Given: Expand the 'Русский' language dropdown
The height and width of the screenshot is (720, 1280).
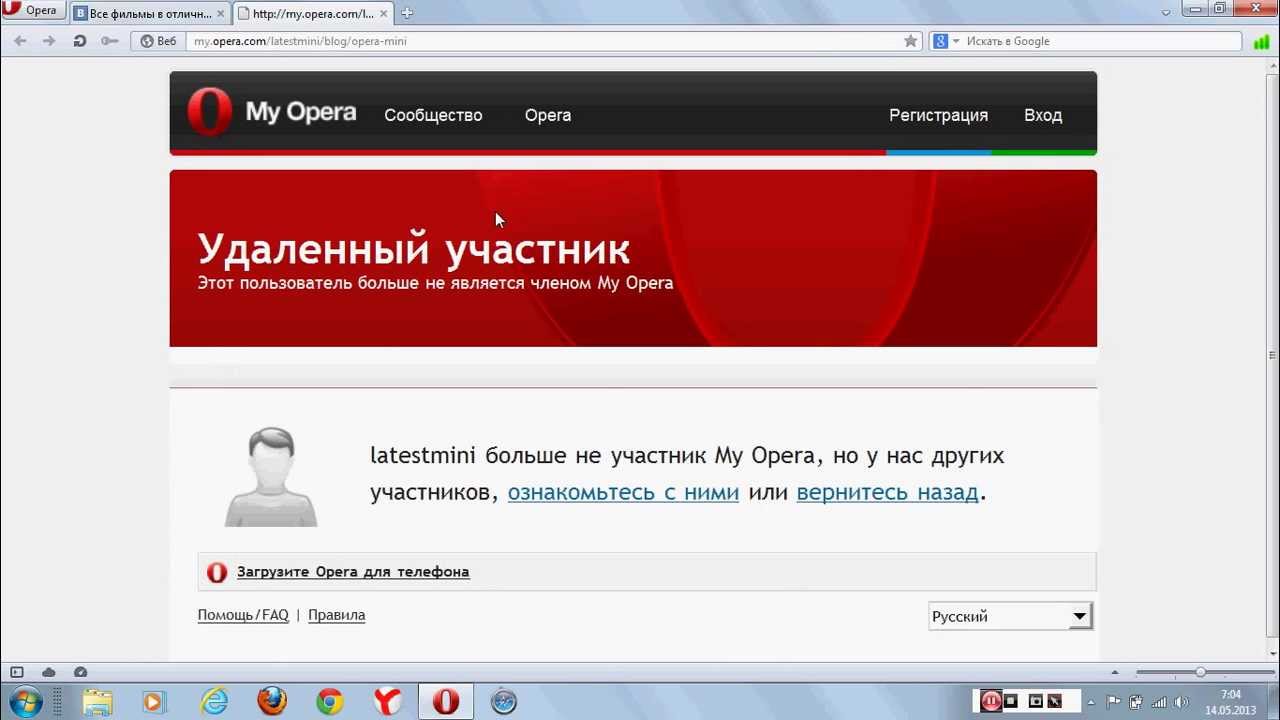Looking at the screenshot, I should click(1010, 616).
